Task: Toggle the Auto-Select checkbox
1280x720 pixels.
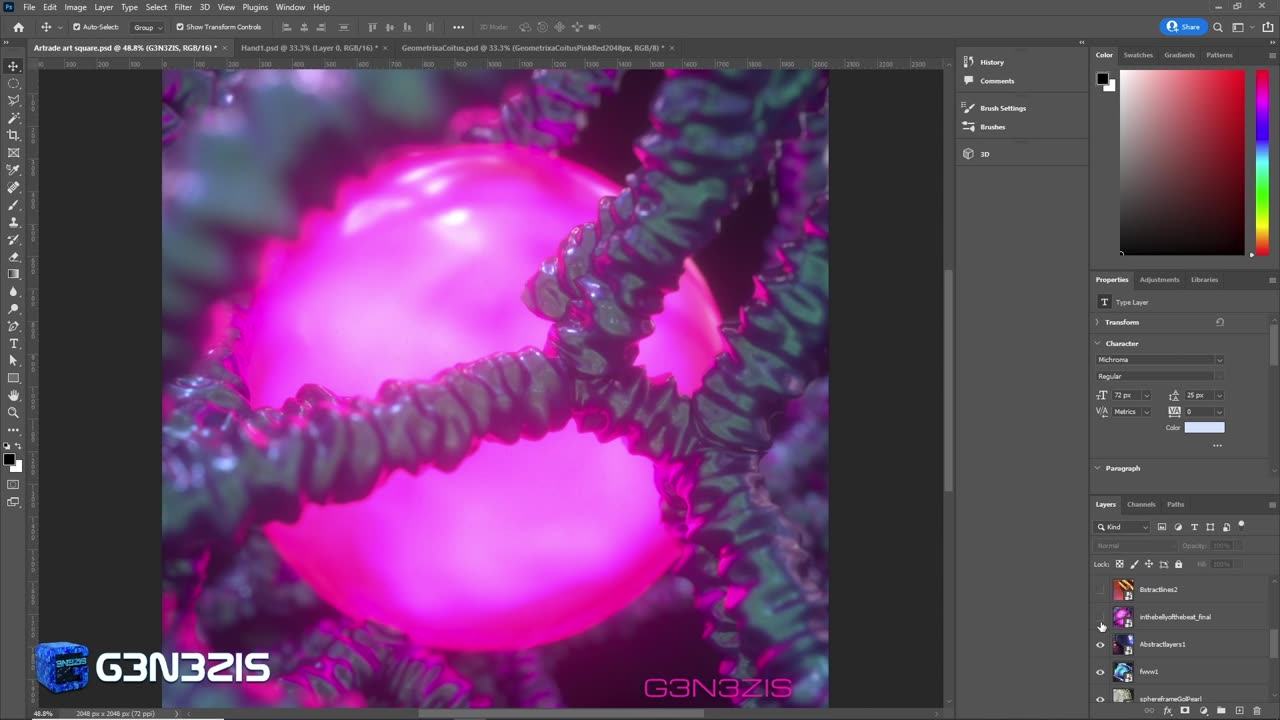Action: tap(77, 27)
